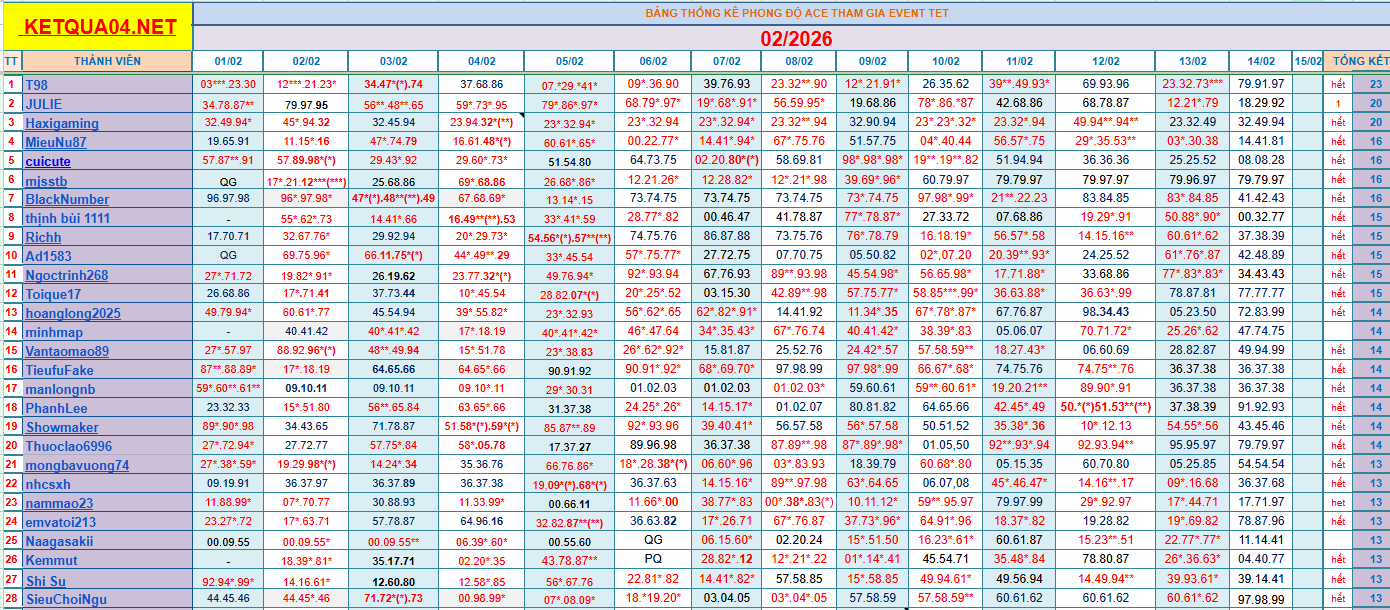This screenshot has height=610, width=1390.
Task: Select the 08/02 date column header
Action: tap(799, 61)
